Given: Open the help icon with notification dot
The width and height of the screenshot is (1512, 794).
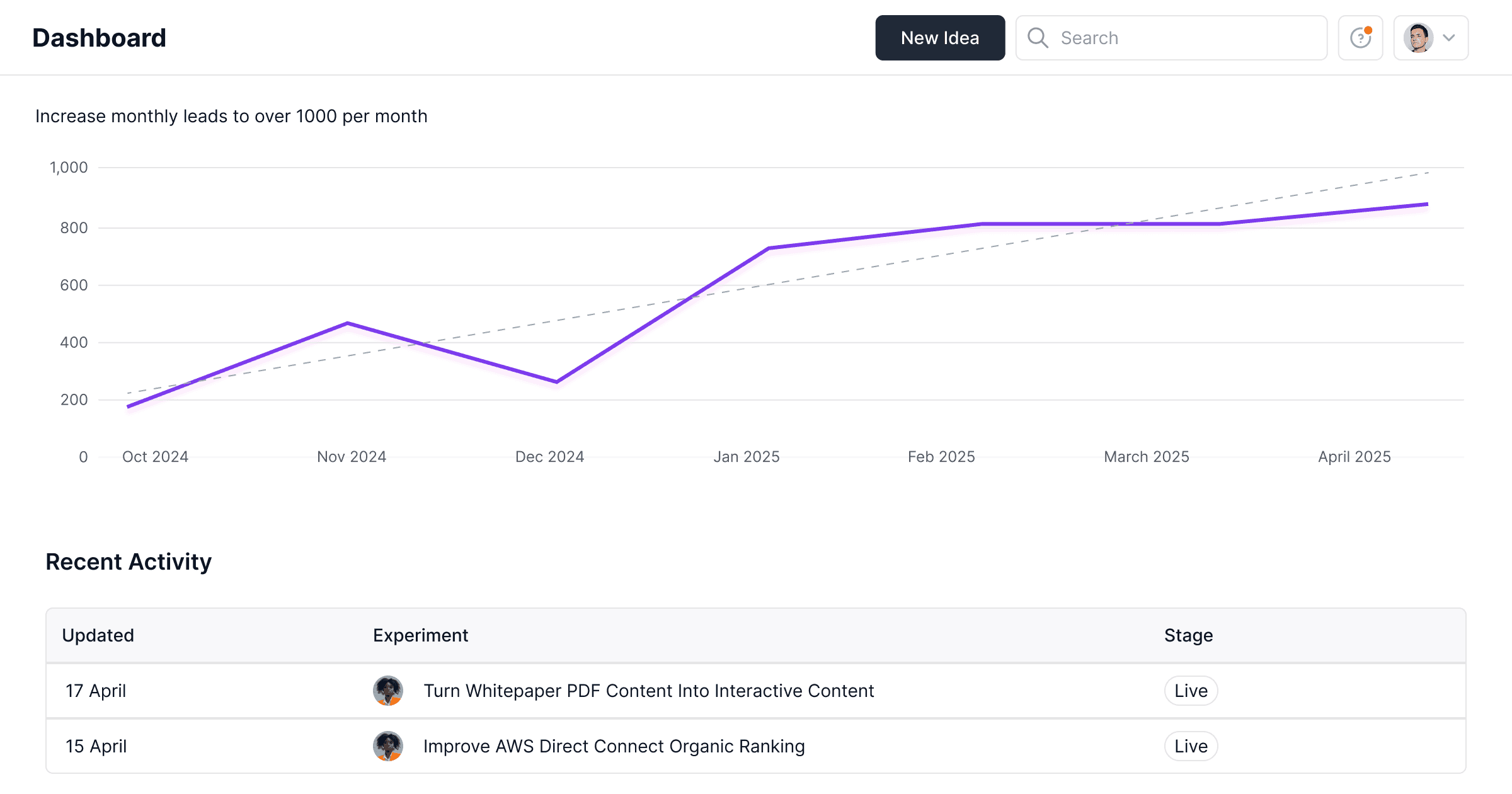Looking at the screenshot, I should 1360,38.
